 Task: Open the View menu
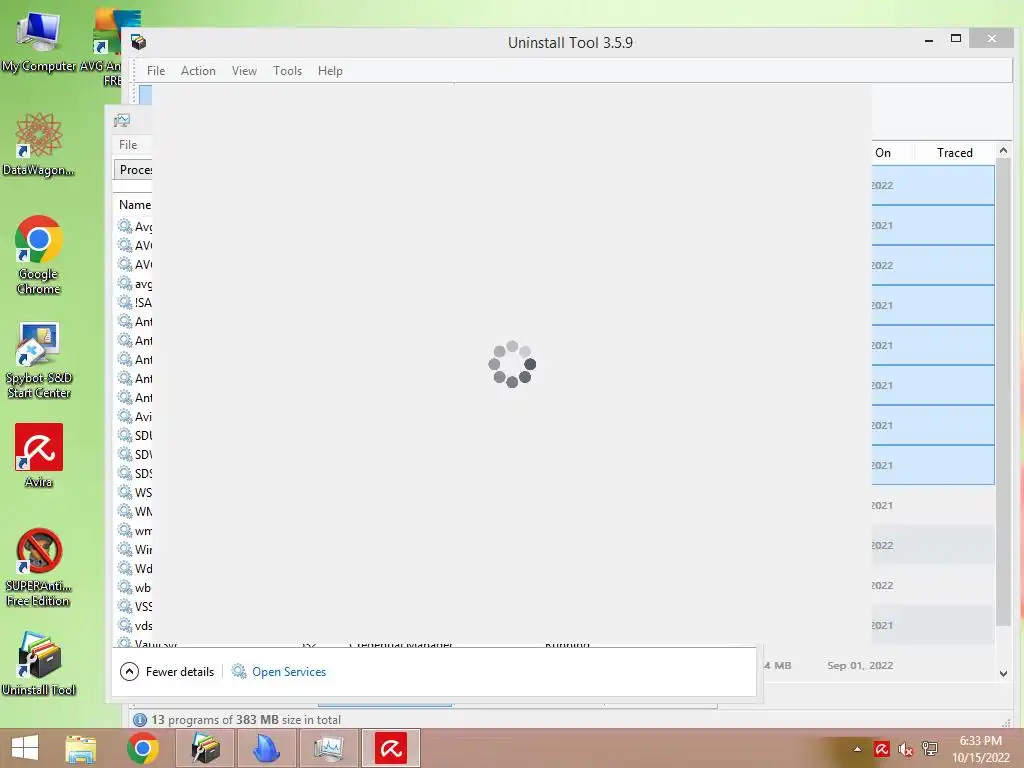click(x=244, y=71)
